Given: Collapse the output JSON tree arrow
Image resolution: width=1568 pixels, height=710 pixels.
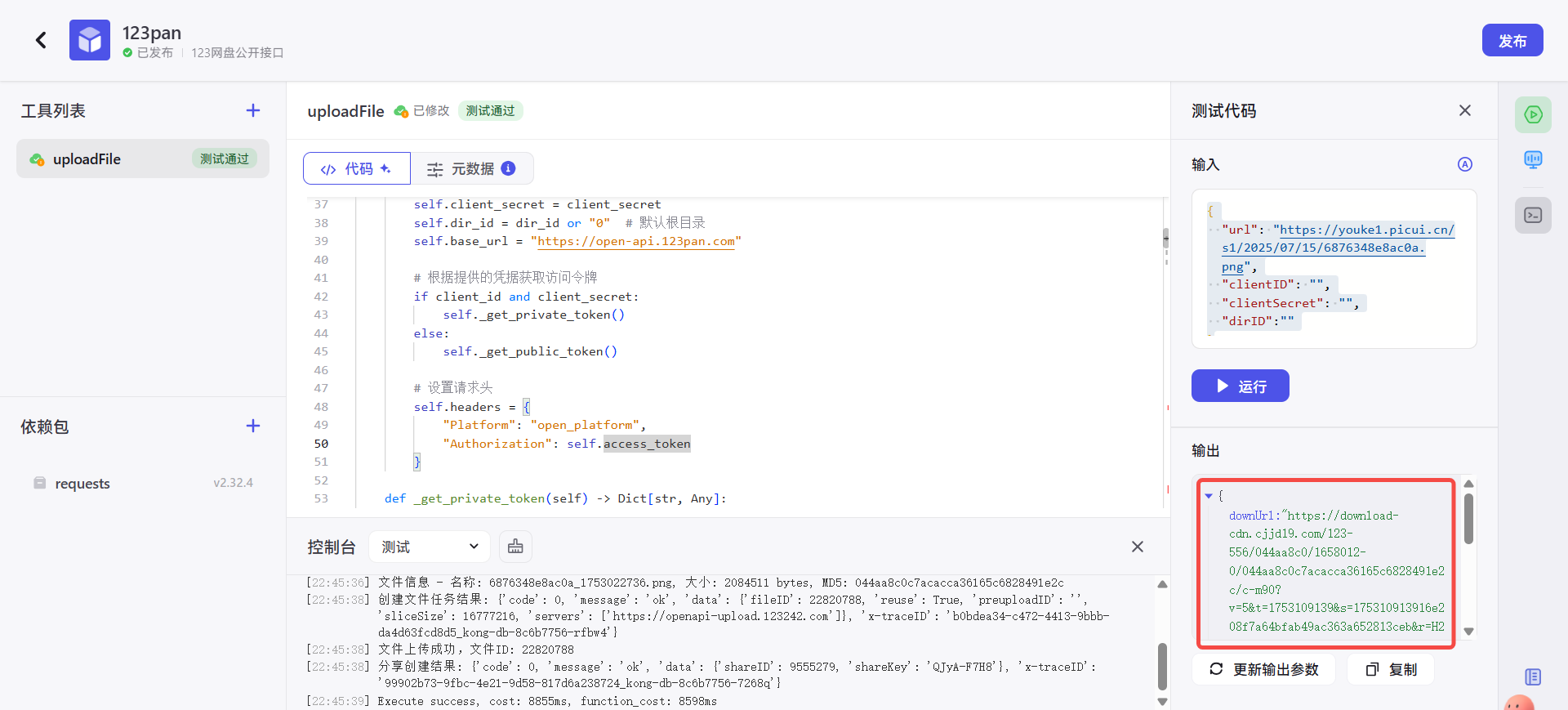Looking at the screenshot, I should (x=1209, y=496).
